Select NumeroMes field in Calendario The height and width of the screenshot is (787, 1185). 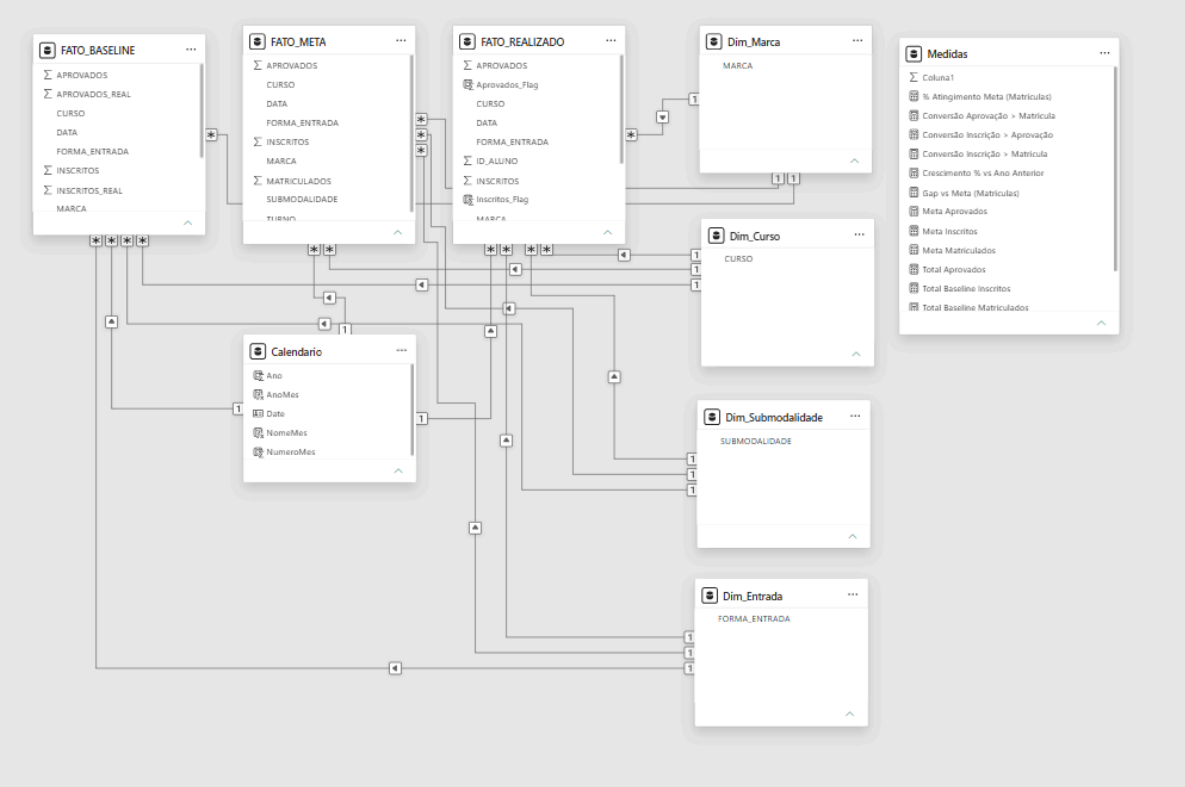point(291,452)
